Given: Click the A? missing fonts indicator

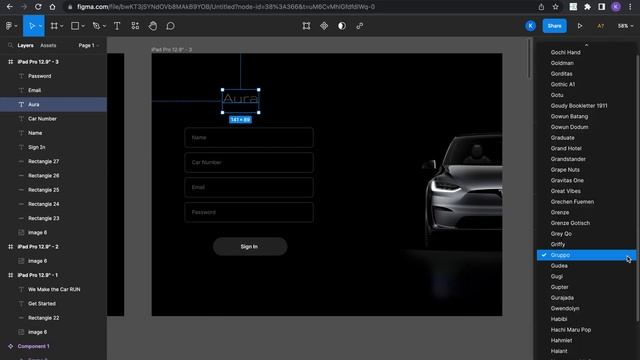Looking at the screenshot, I should coord(600,26).
